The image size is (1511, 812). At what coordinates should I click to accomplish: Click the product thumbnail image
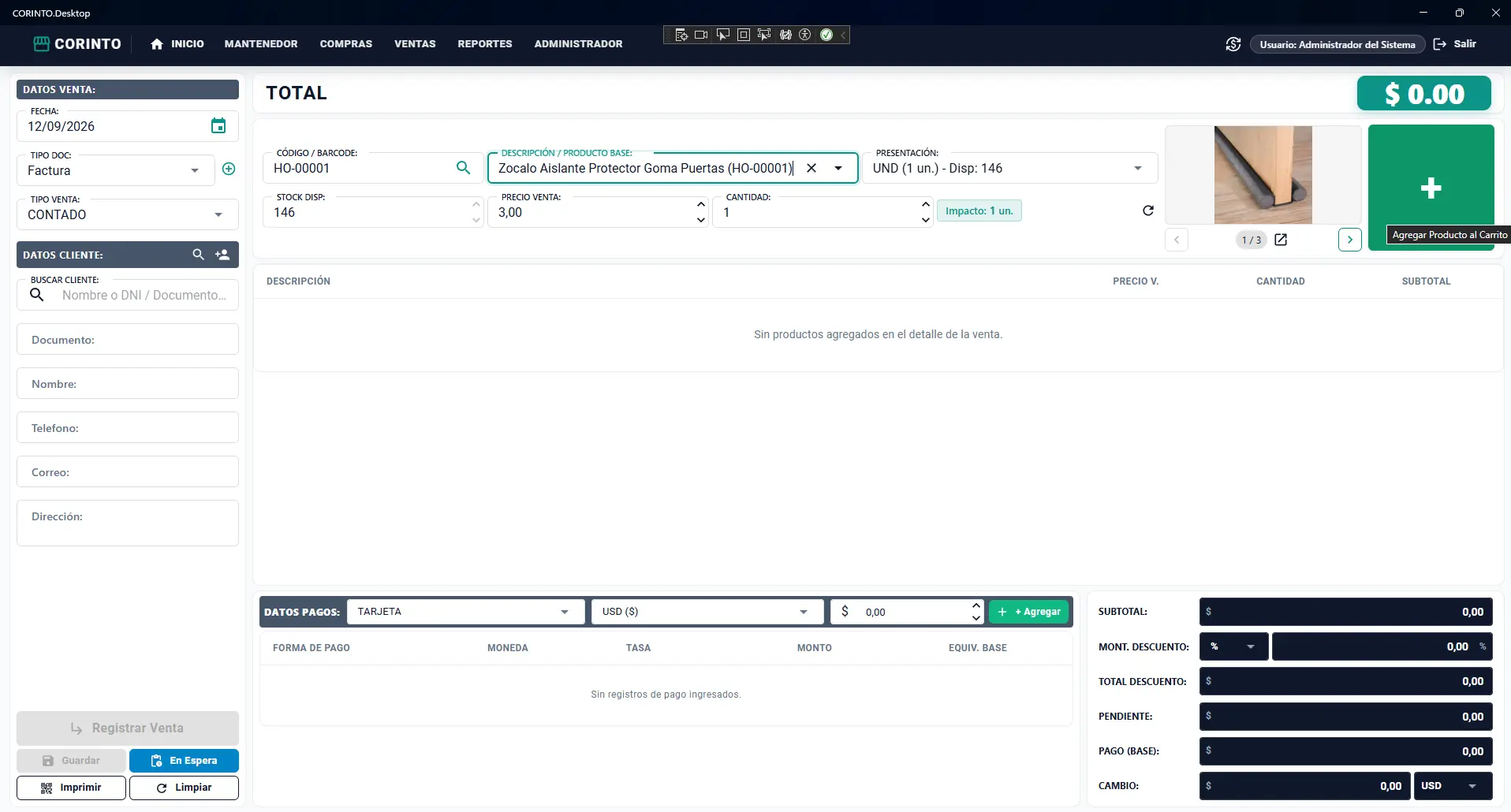click(x=1263, y=175)
